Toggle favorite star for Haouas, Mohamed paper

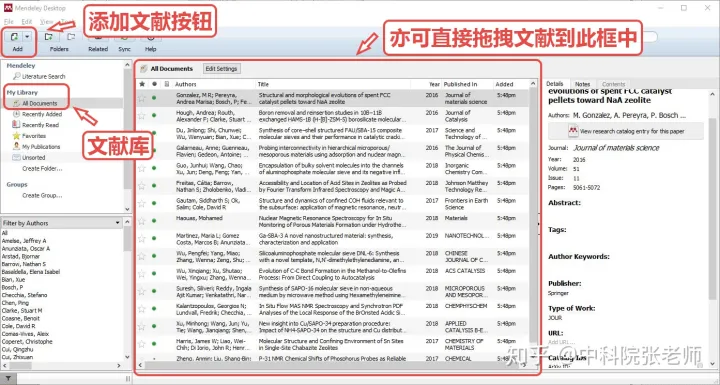click(x=142, y=221)
